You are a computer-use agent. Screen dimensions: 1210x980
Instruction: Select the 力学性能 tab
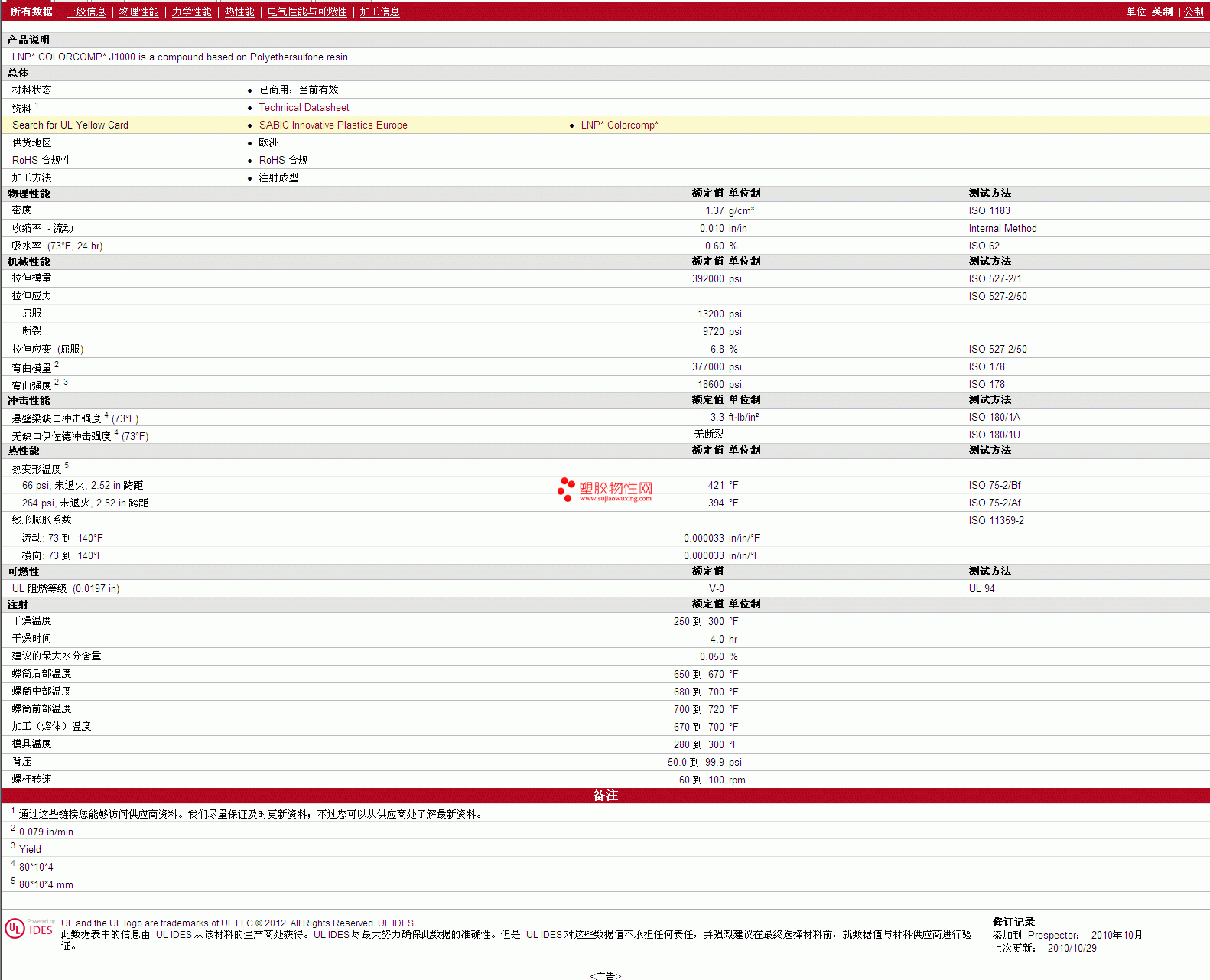[x=191, y=11]
